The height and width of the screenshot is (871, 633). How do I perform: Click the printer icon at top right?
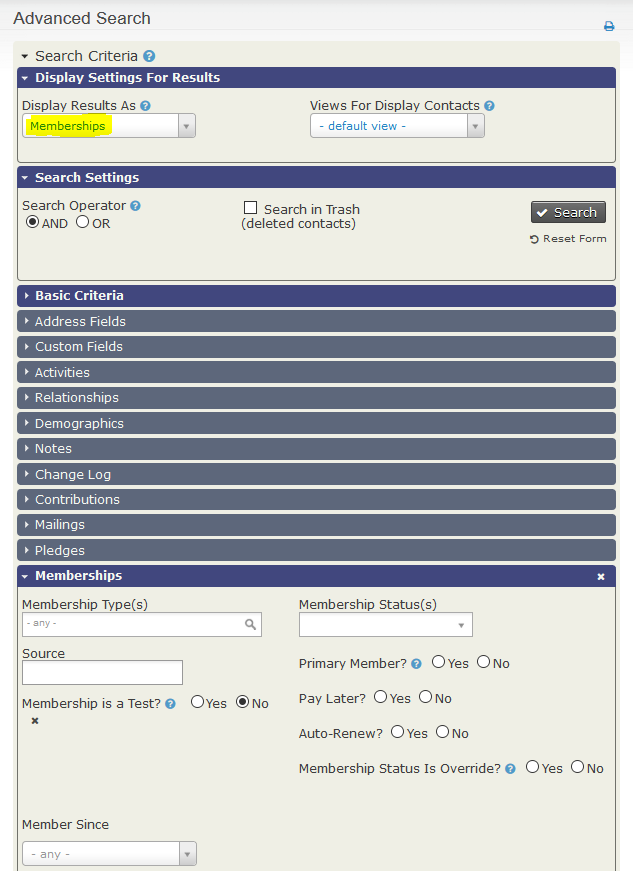pos(609,26)
